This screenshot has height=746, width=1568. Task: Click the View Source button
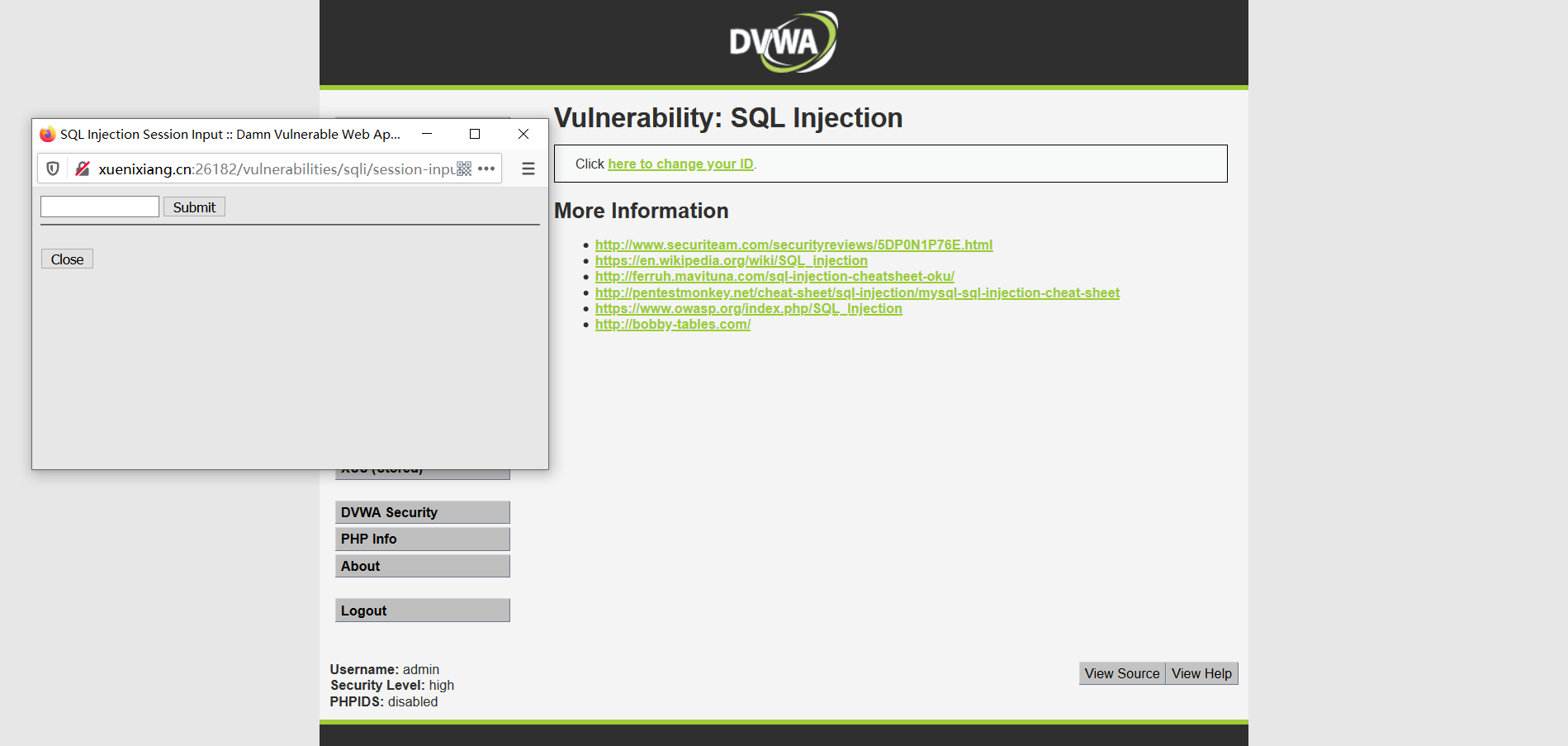pyautogui.click(x=1122, y=673)
